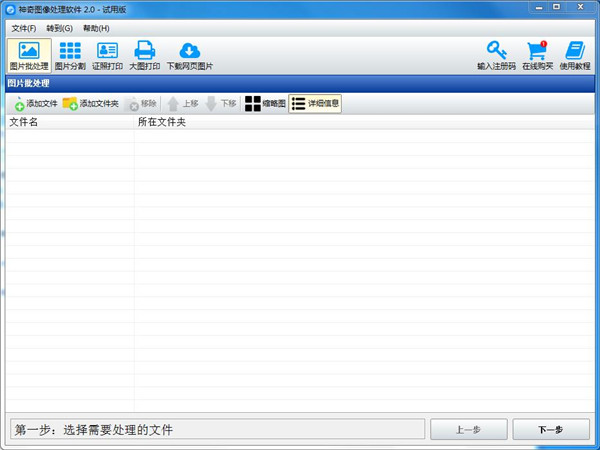This screenshot has width=600, height=450.
Task: Click the 下一步 next step button
Action: [550, 429]
